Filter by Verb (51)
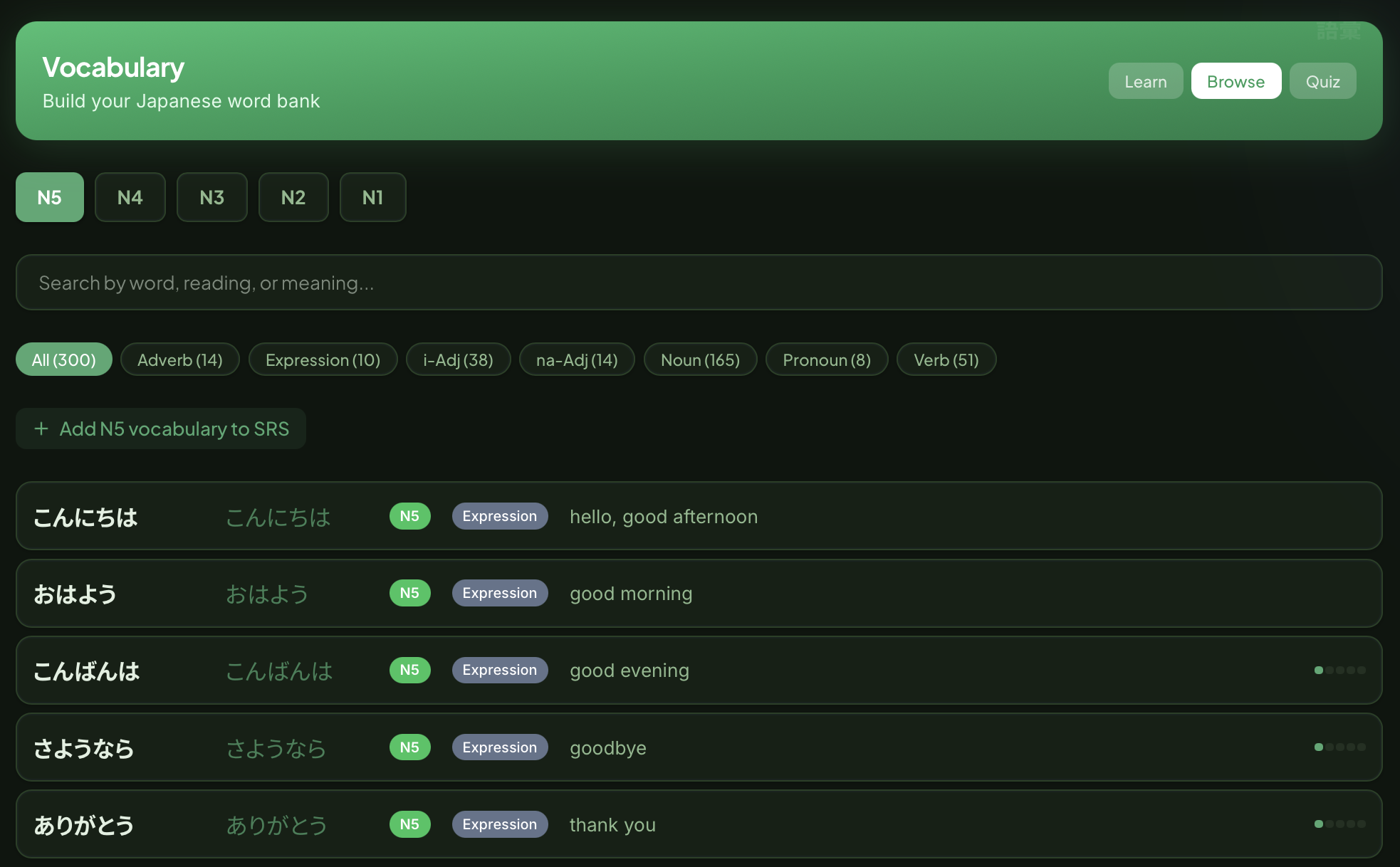The image size is (1400, 867). click(946, 359)
